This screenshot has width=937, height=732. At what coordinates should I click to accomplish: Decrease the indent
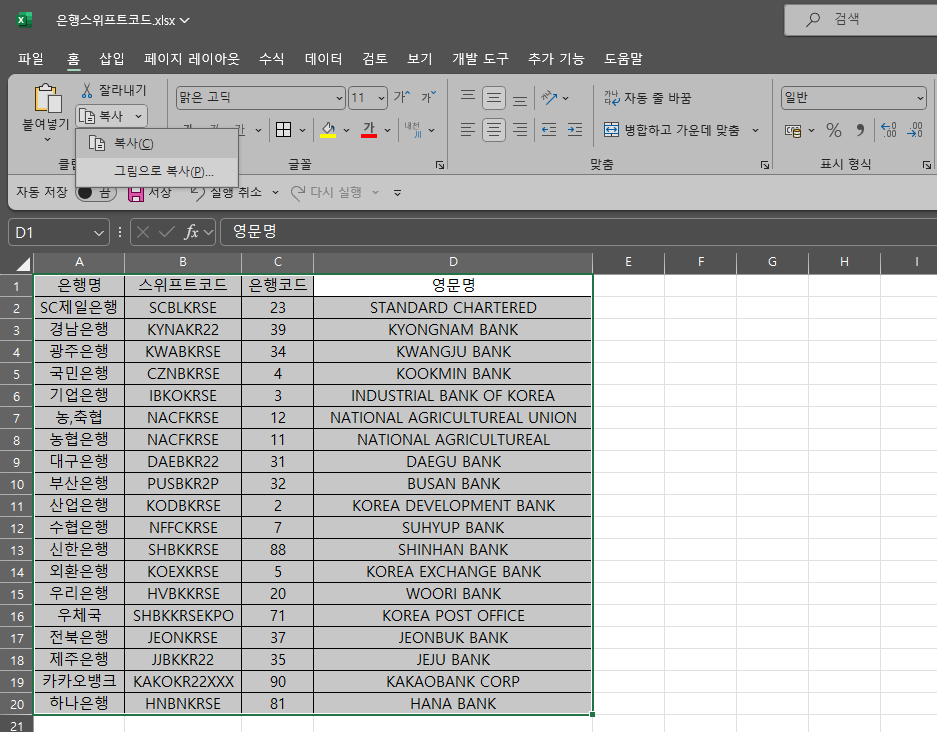click(549, 130)
